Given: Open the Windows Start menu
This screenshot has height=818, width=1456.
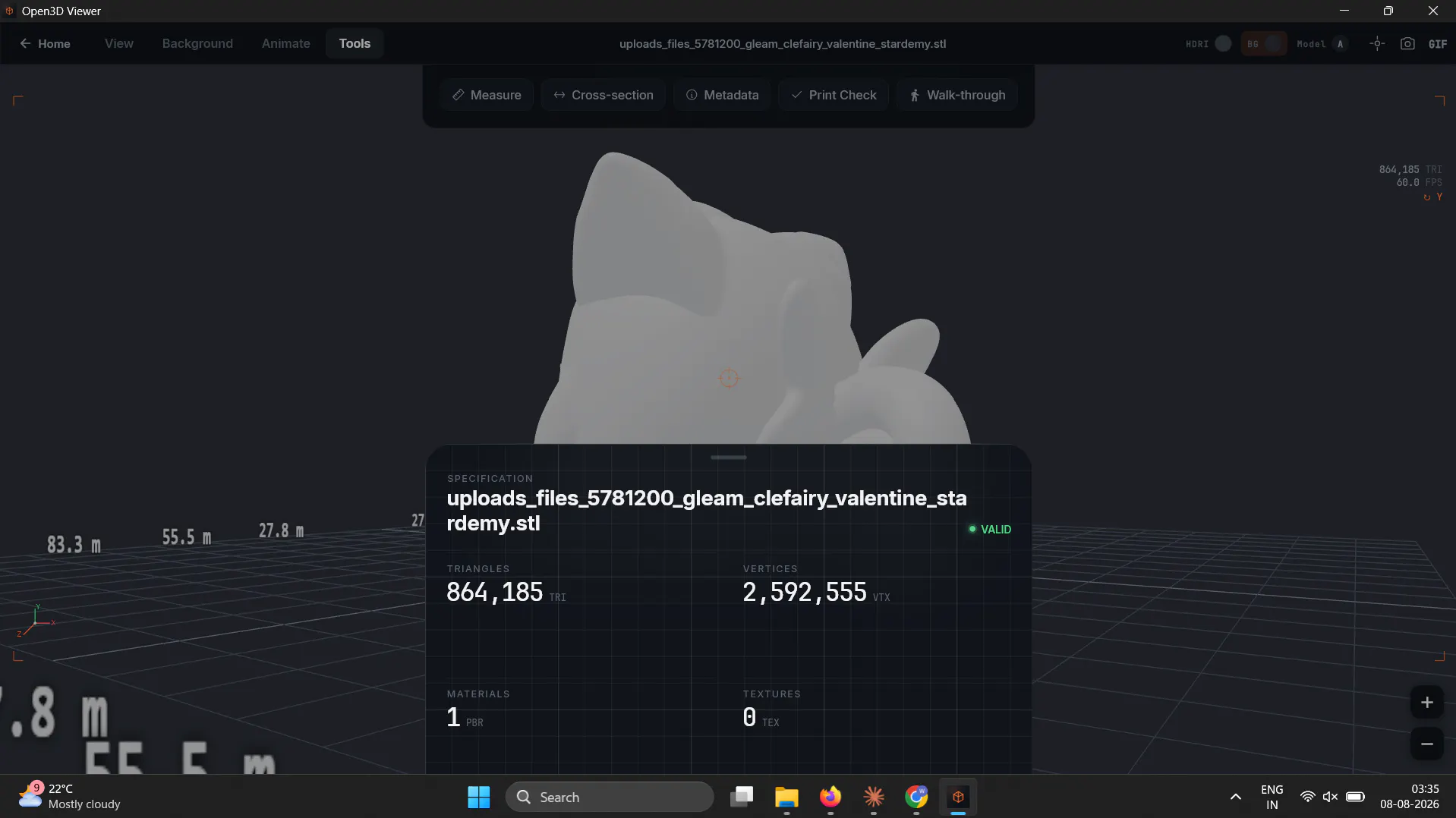Looking at the screenshot, I should point(478,797).
